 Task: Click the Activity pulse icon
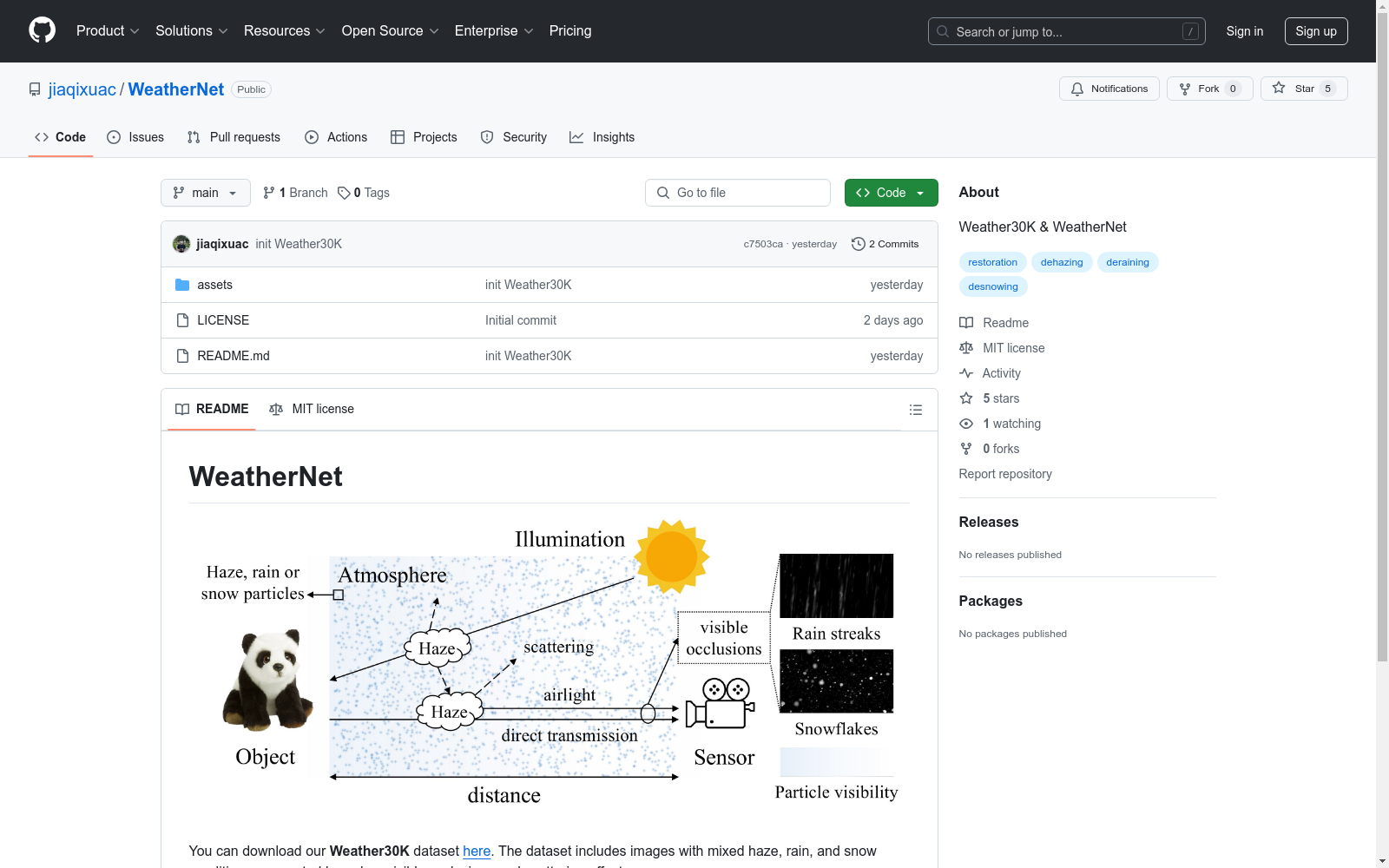click(x=966, y=373)
